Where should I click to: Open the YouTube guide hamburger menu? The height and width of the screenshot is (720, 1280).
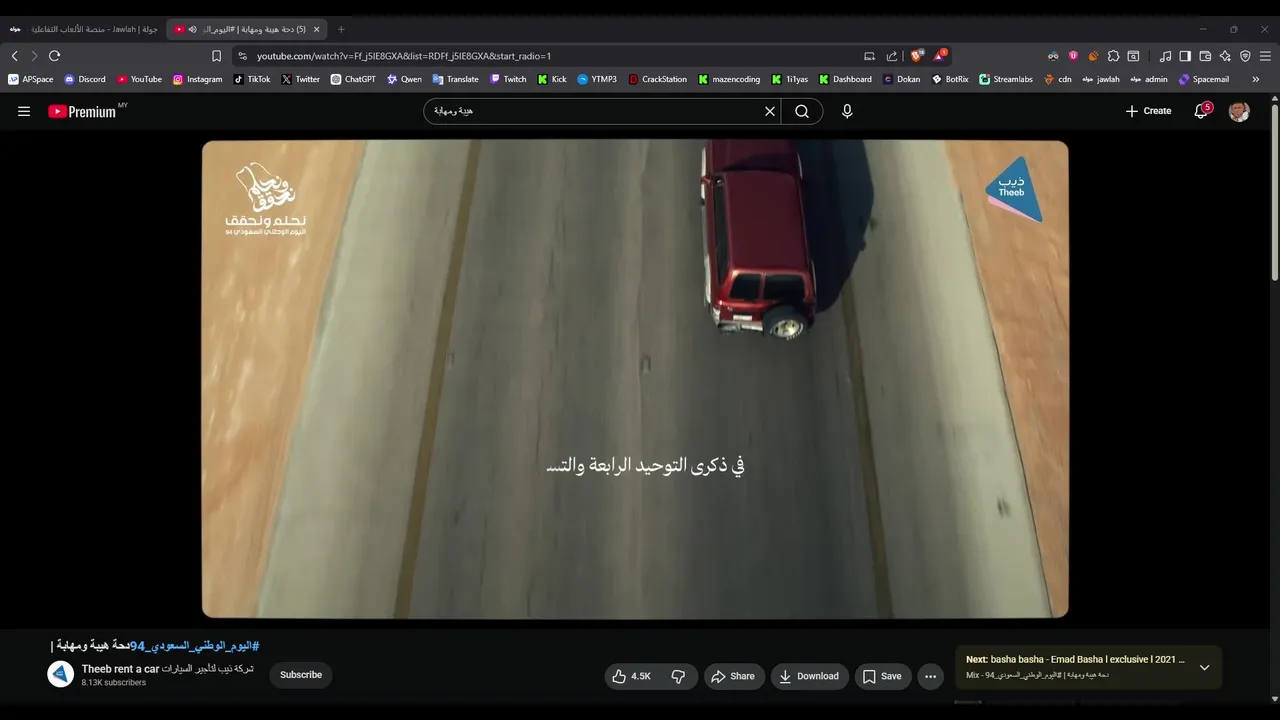[24, 111]
